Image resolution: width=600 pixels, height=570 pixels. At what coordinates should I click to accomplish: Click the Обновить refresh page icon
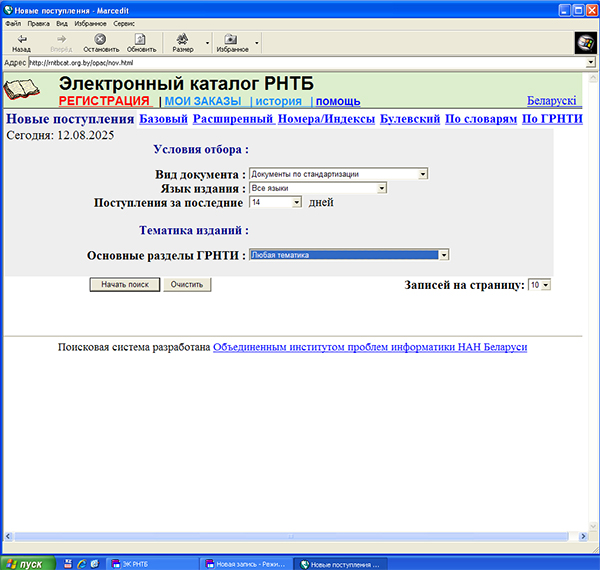[141, 38]
